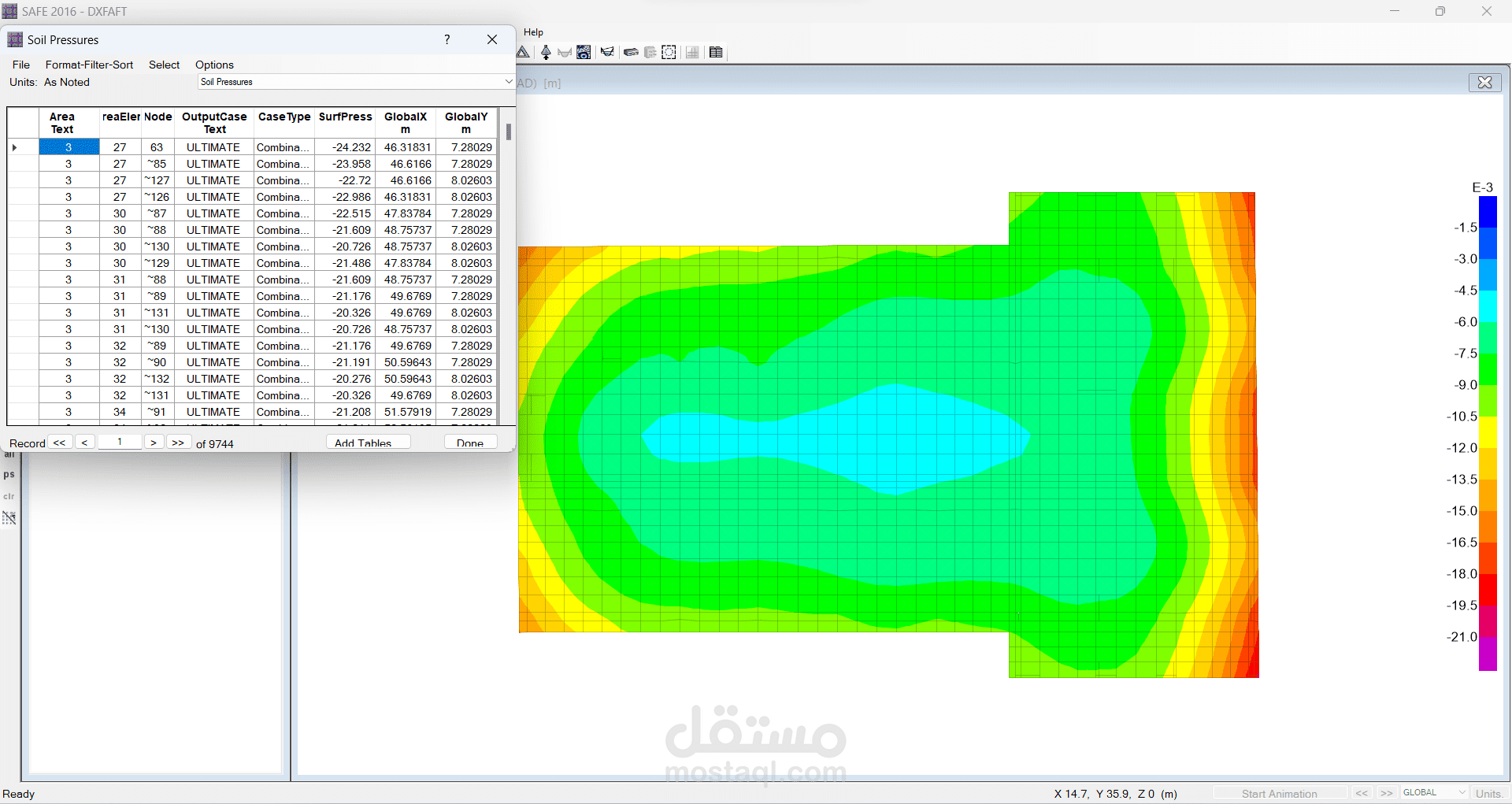Close the contour plot view with its X button
The width and height of the screenshot is (1512, 804).
[1484, 82]
